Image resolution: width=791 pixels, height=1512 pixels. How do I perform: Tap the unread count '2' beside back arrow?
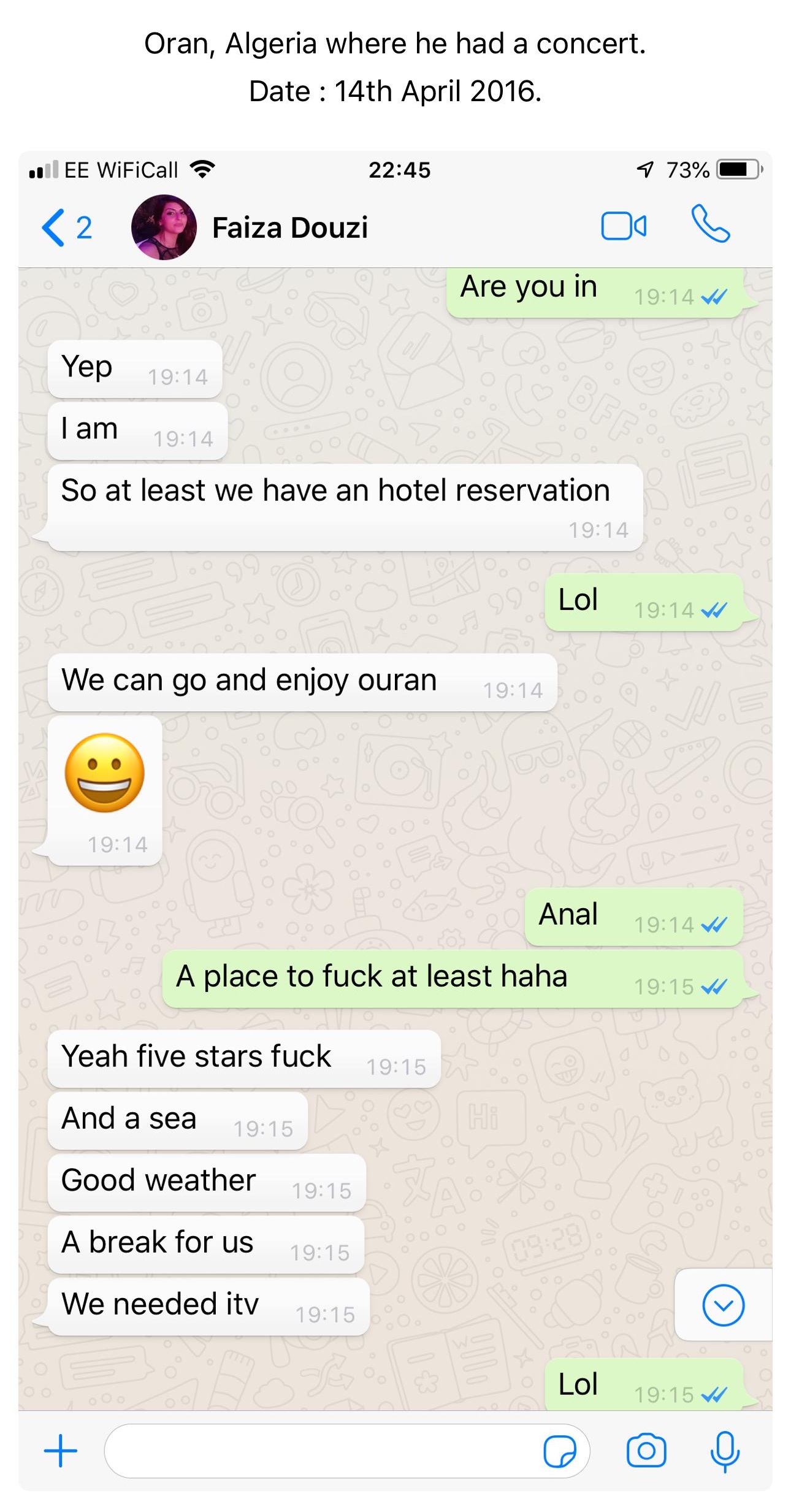pos(84,227)
